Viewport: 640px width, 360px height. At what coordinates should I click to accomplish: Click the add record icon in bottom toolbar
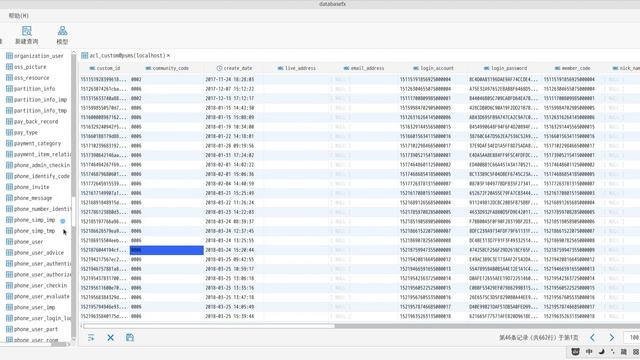(x=91, y=338)
